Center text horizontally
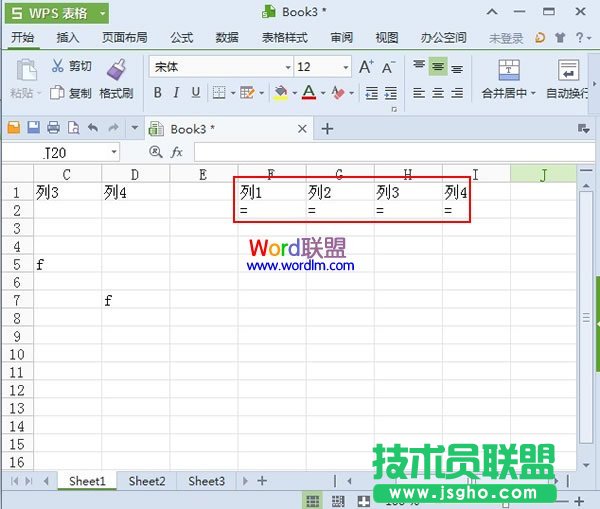600x509 pixels. (438, 93)
